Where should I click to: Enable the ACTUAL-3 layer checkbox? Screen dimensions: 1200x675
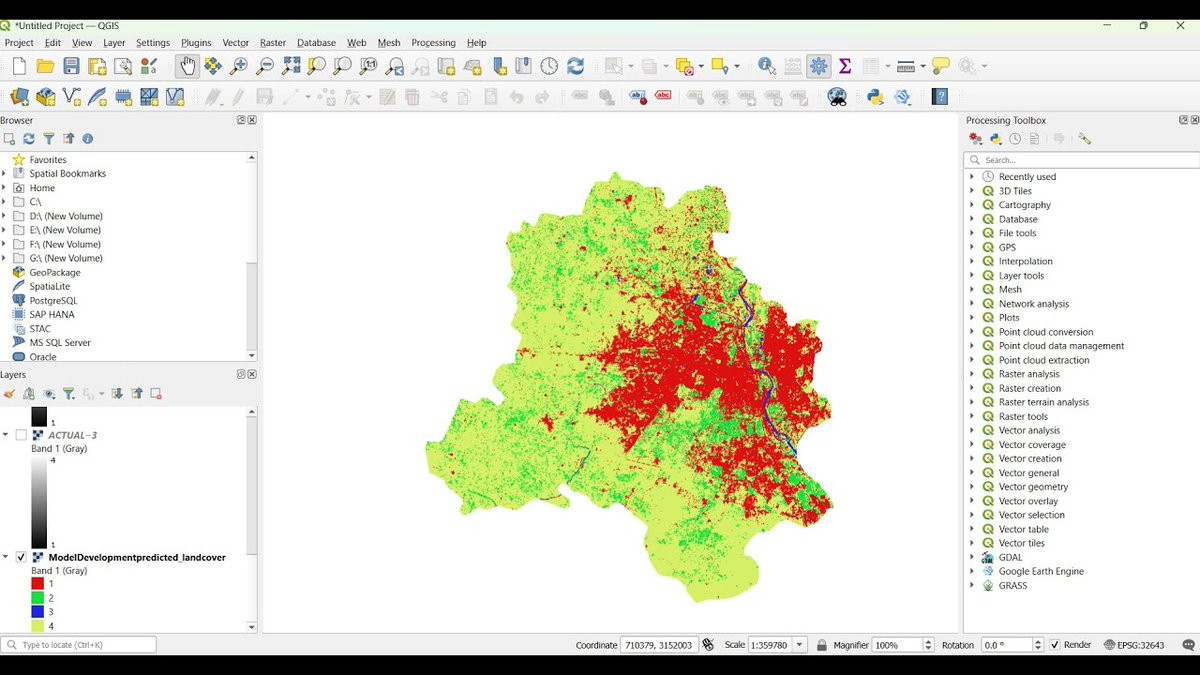21,435
